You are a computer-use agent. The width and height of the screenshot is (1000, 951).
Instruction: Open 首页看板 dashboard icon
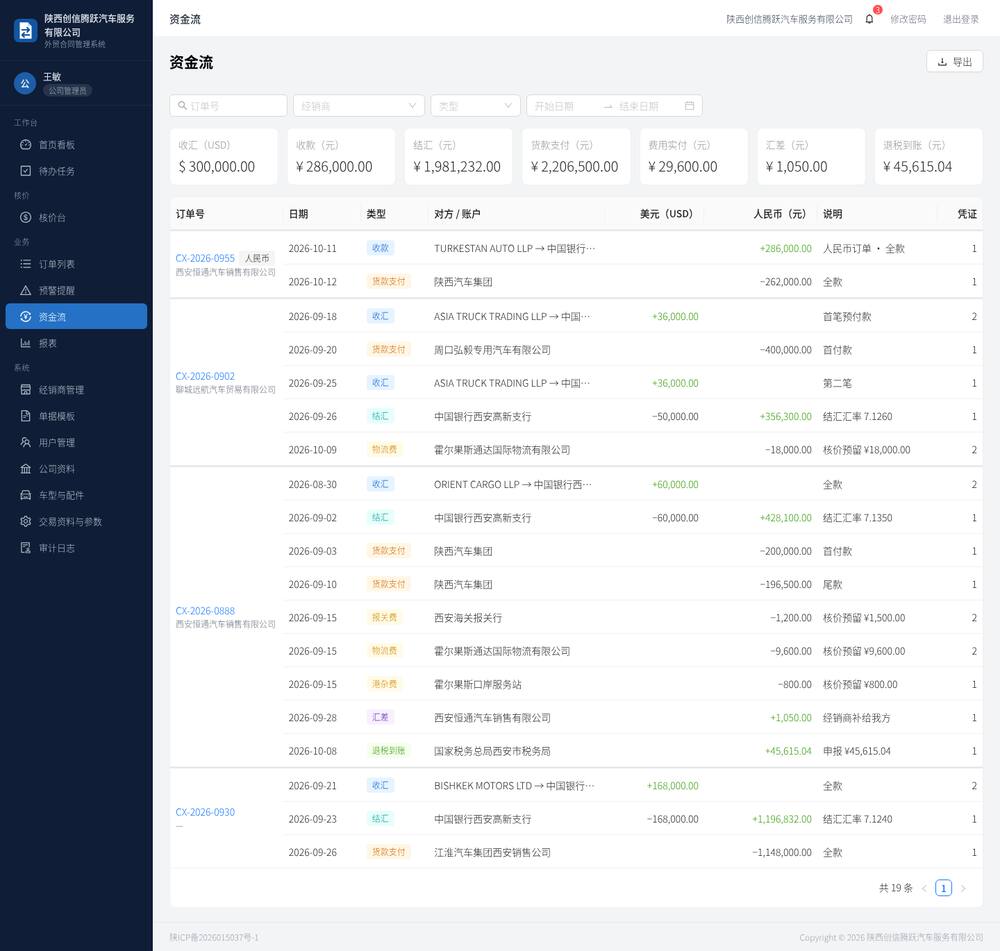[x=26, y=145]
